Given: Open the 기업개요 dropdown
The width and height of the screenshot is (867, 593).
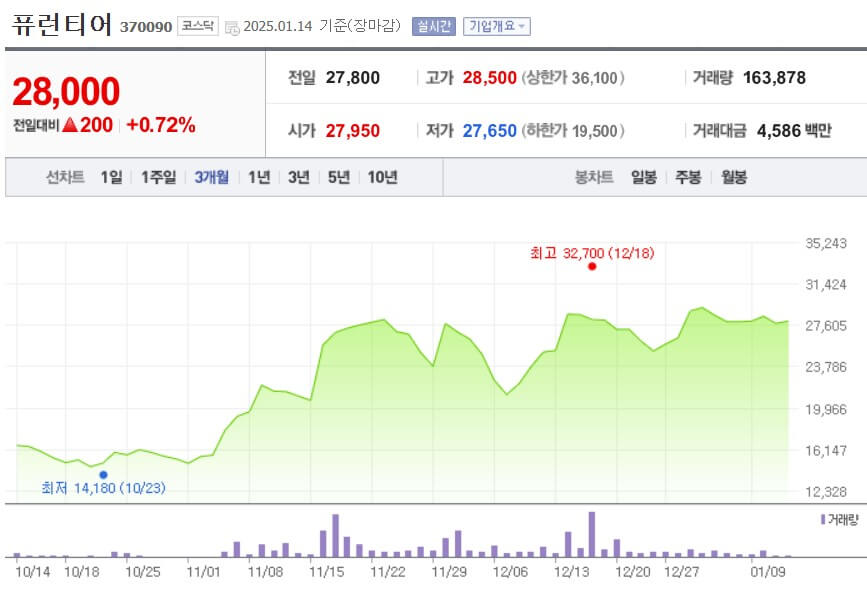Looking at the screenshot, I should [497, 26].
